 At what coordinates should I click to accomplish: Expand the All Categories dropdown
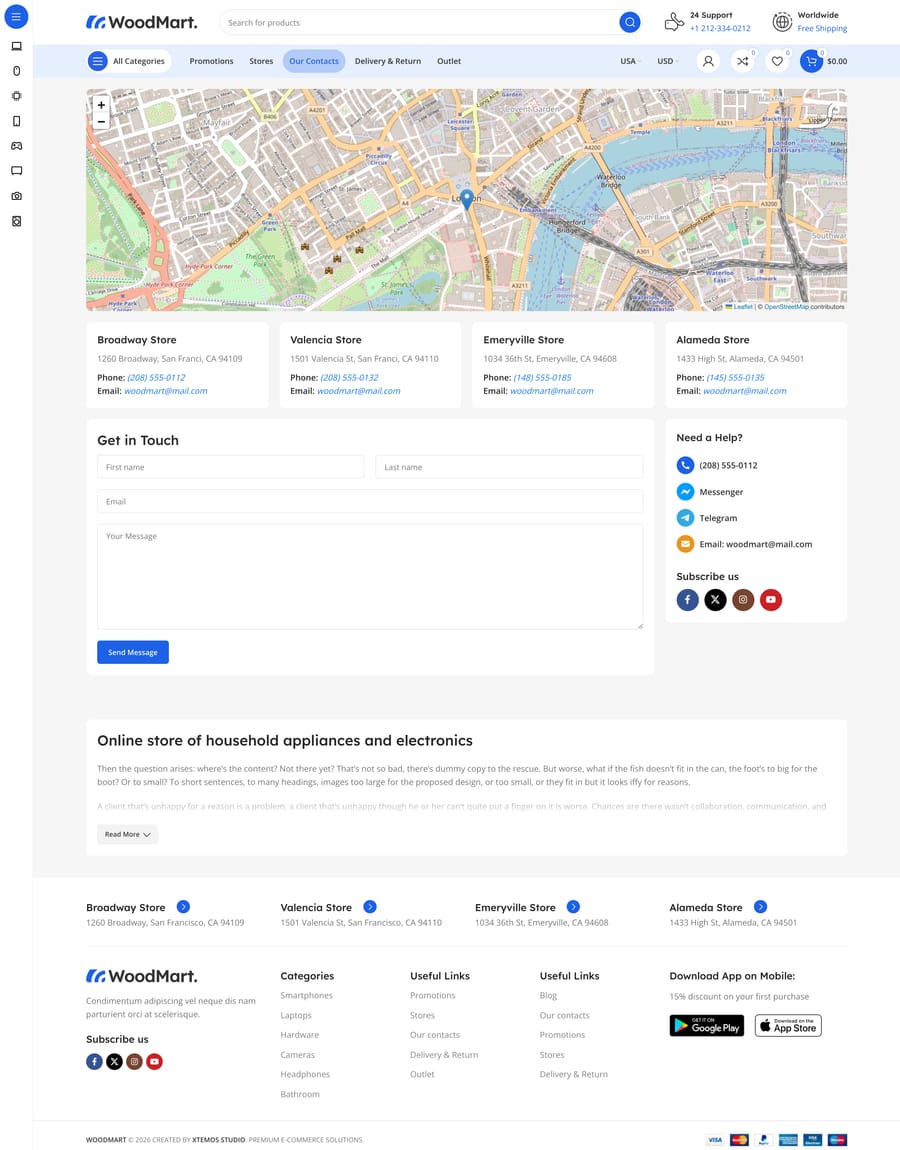pyautogui.click(x=128, y=61)
